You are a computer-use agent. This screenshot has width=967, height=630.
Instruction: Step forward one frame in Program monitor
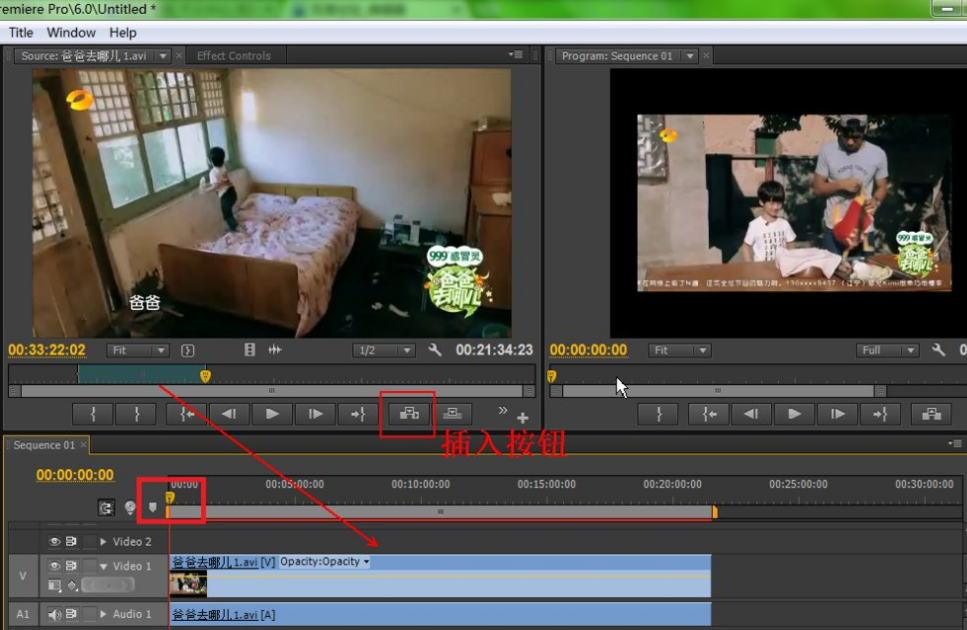point(837,414)
